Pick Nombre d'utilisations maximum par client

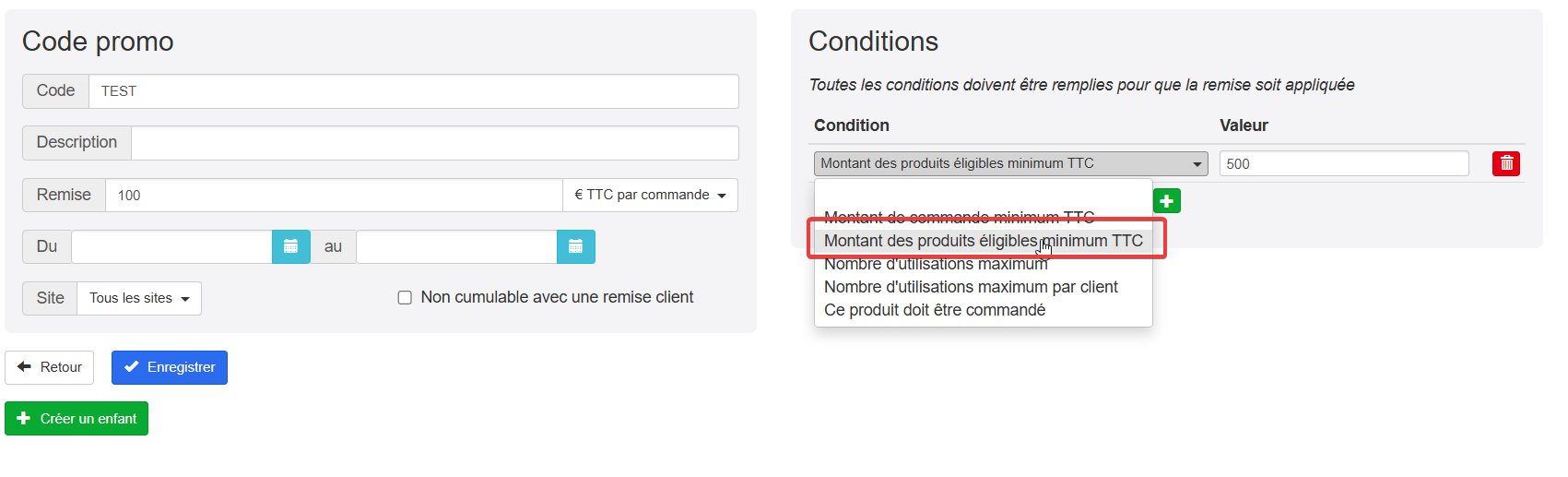(x=971, y=287)
